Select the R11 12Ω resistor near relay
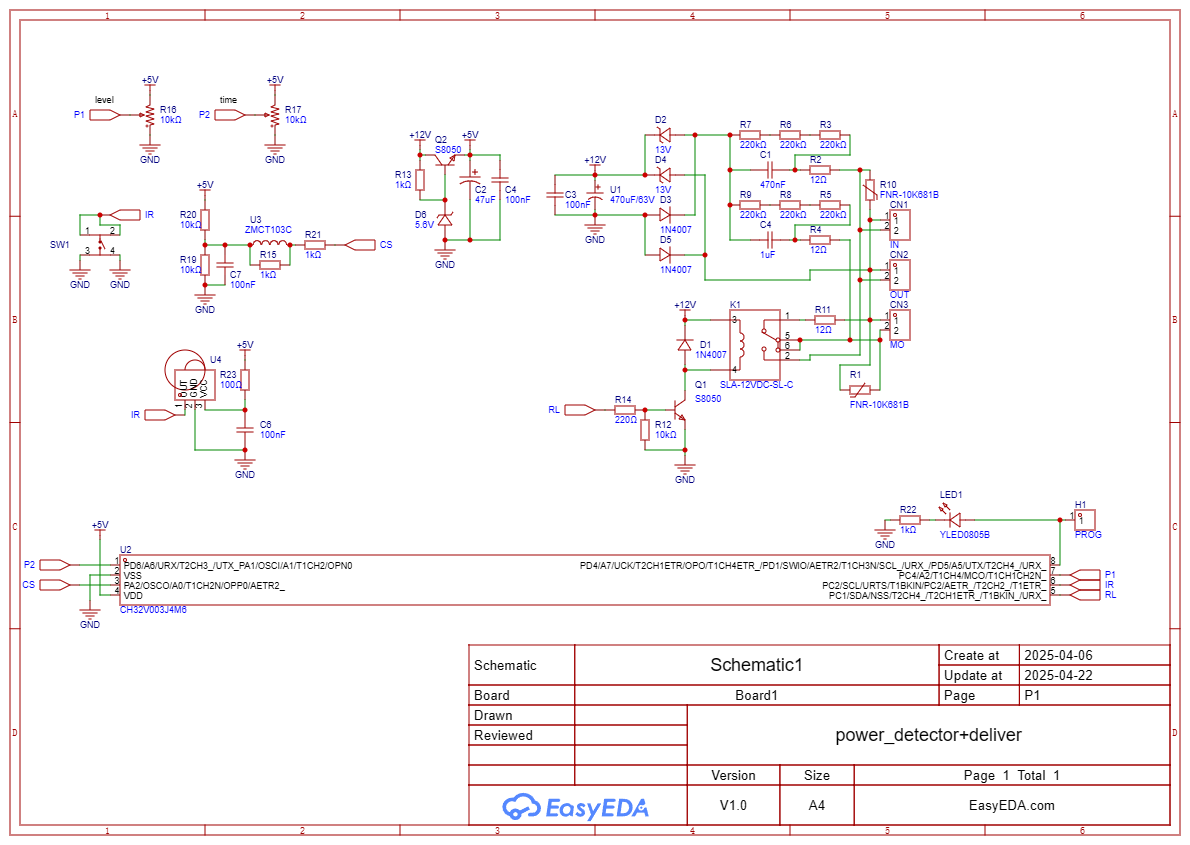Screen dimensions: 1190x845 [x=824, y=320]
